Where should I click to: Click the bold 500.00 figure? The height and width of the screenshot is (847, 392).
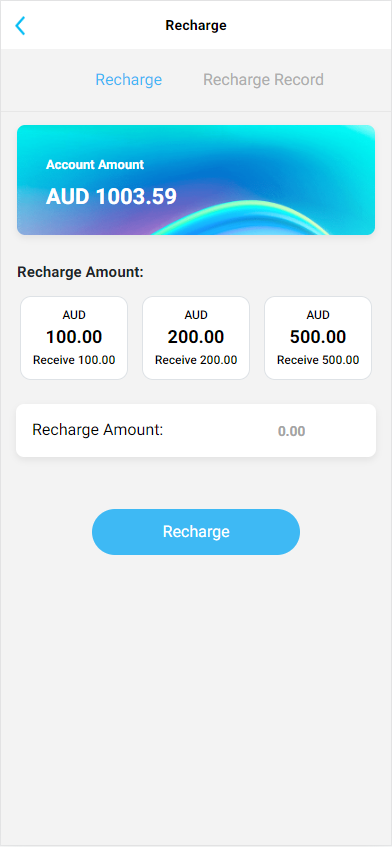(x=318, y=337)
